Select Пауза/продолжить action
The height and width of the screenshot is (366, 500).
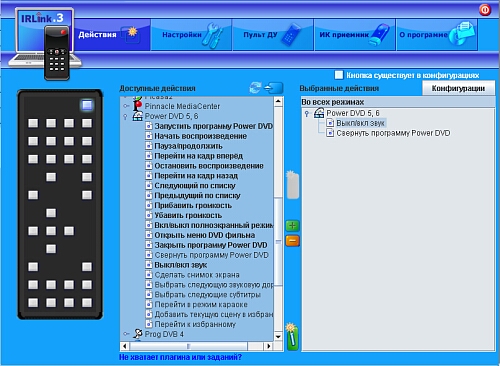tap(188, 146)
